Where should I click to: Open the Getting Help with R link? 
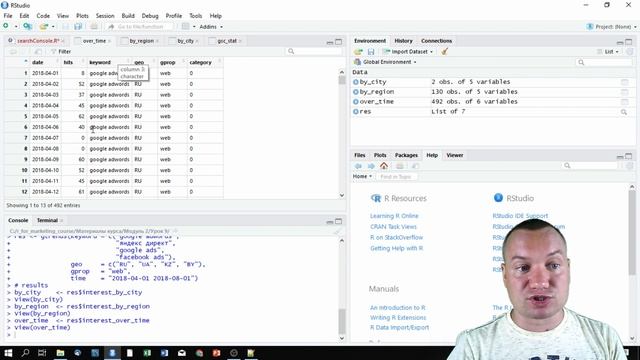coord(396,248)
